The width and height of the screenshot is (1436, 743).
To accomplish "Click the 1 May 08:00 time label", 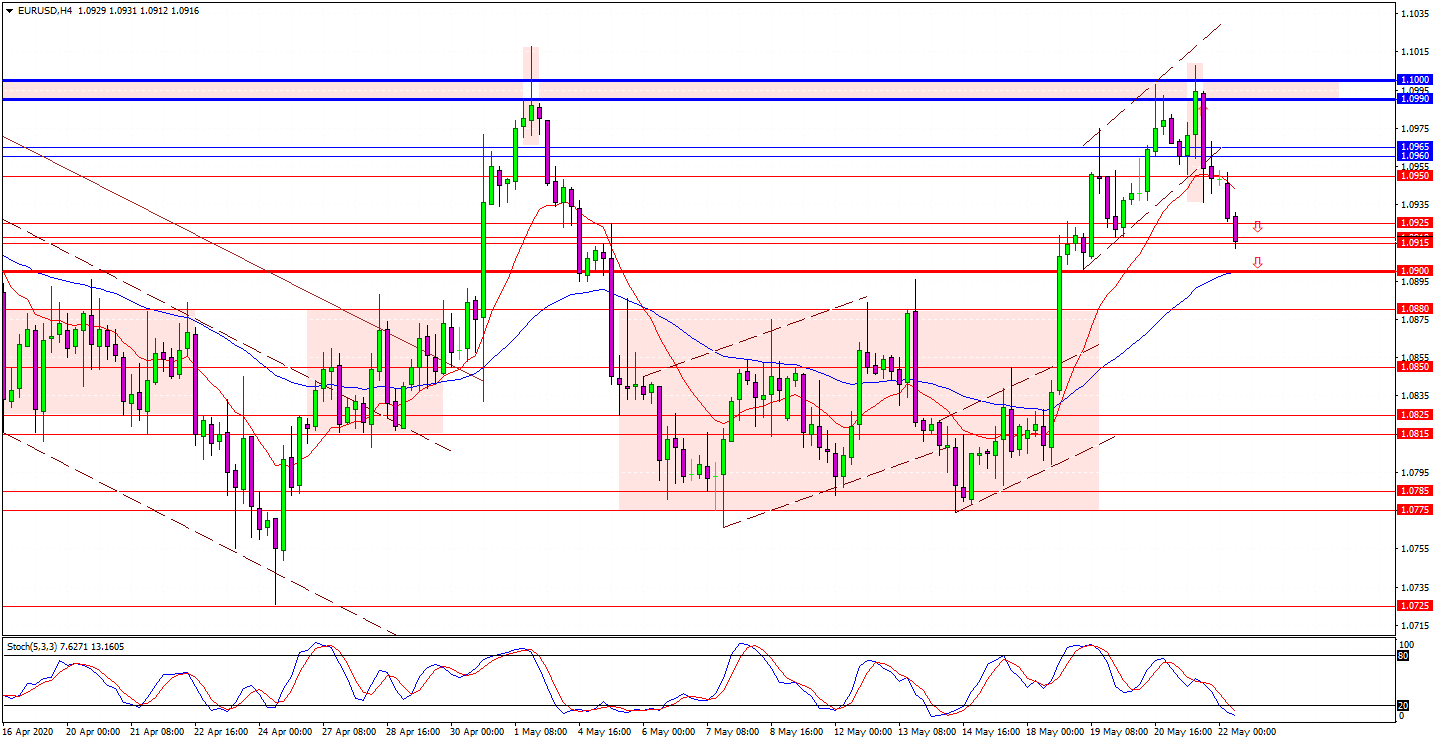I will [x=541, y=732].
